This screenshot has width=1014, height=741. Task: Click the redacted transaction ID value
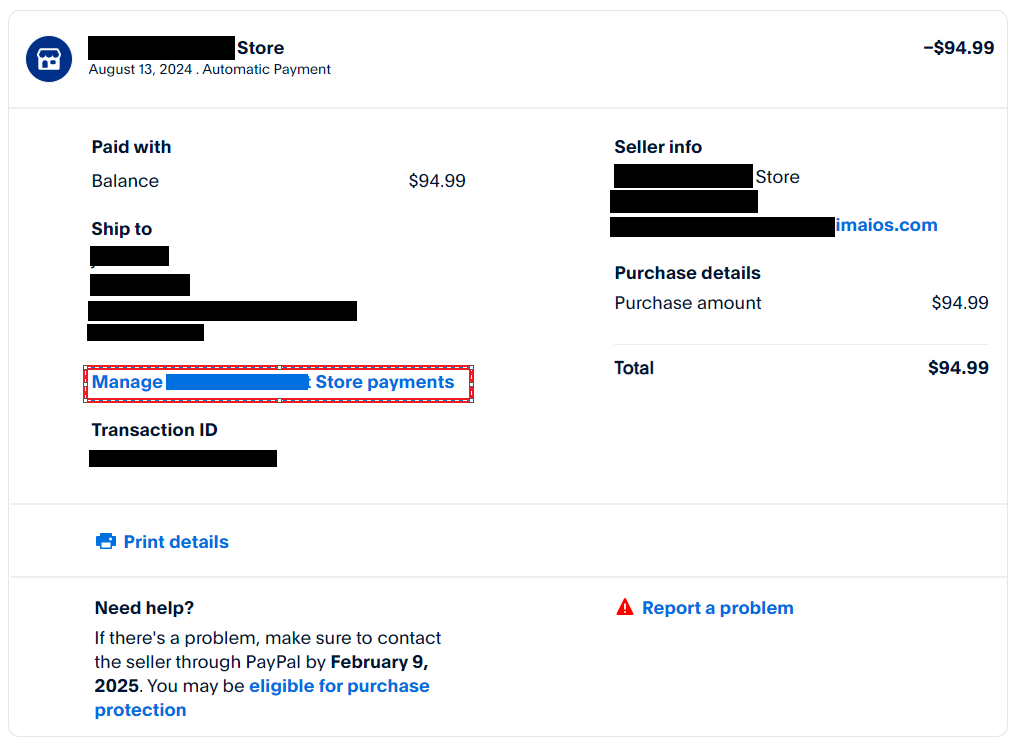[x=183, y=458]
